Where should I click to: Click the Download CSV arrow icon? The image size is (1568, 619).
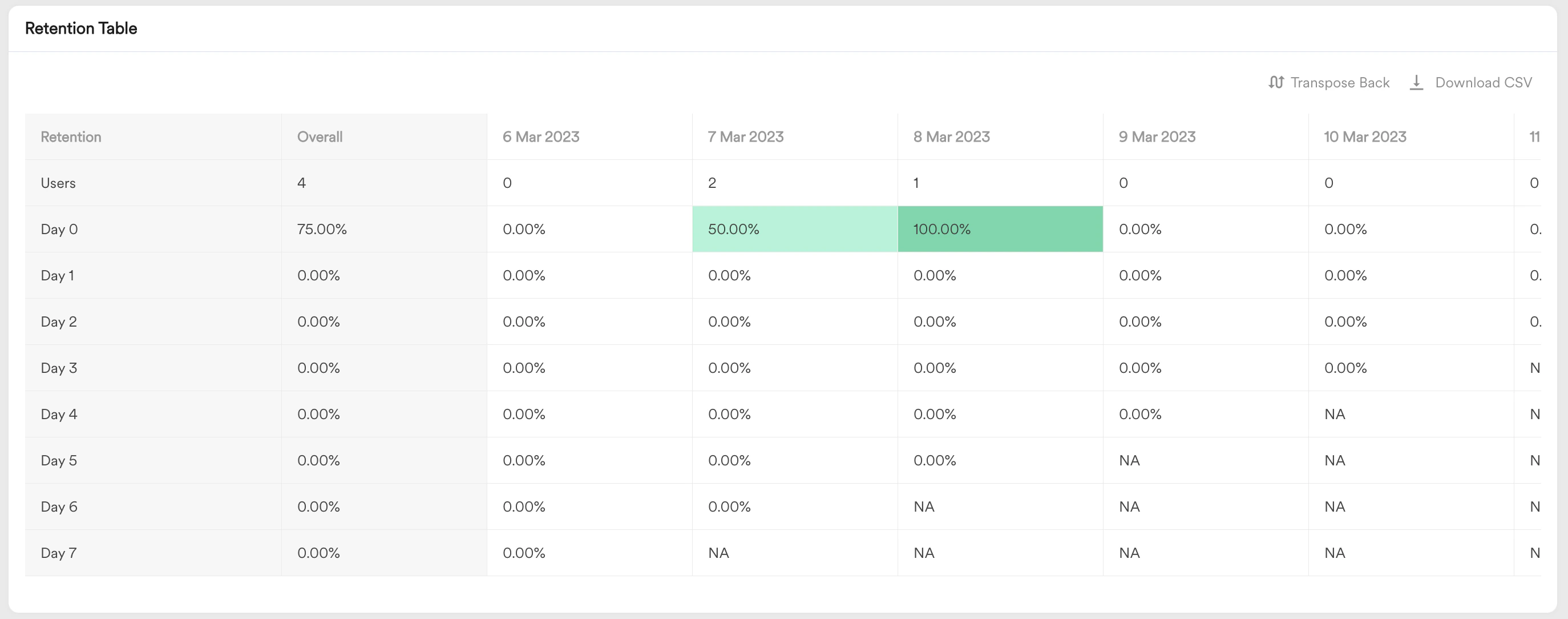1416,82
